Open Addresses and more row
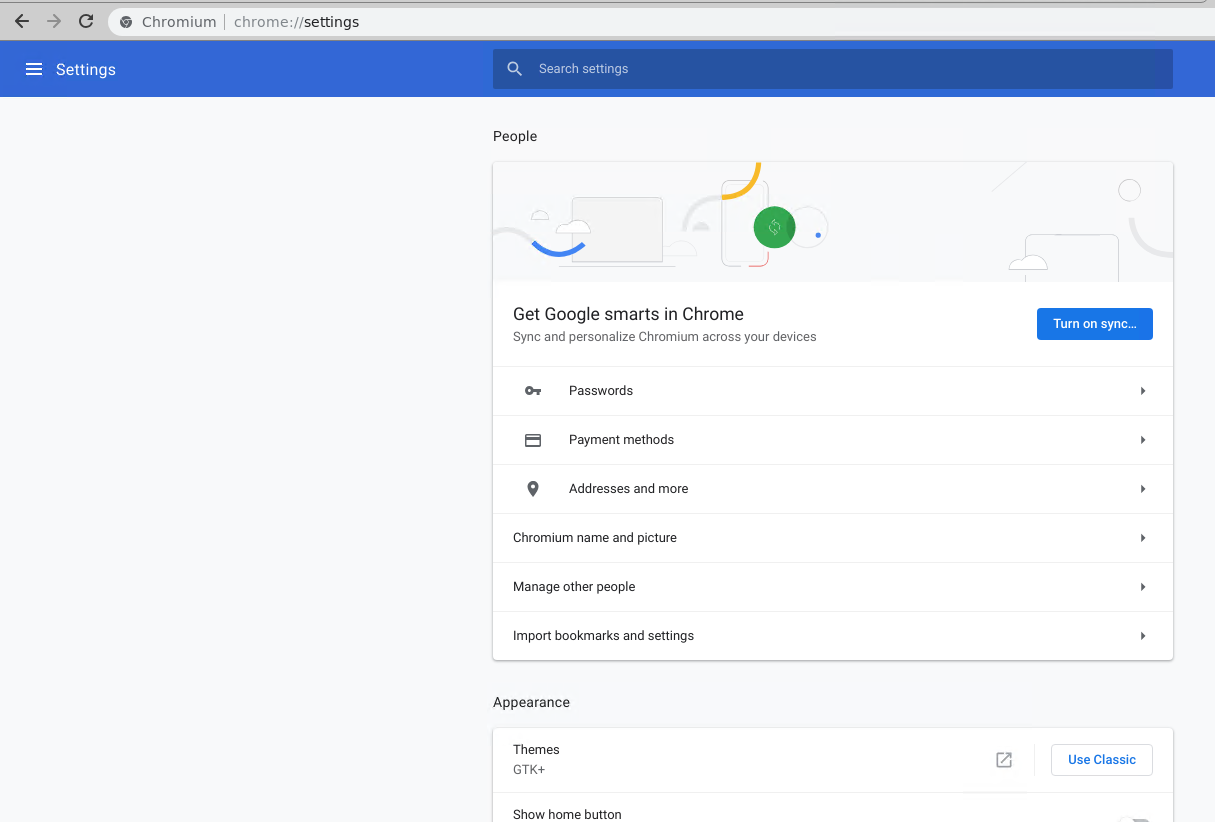Image resolution: width=1215 pixels, height=822 pixels. (833, 489)
